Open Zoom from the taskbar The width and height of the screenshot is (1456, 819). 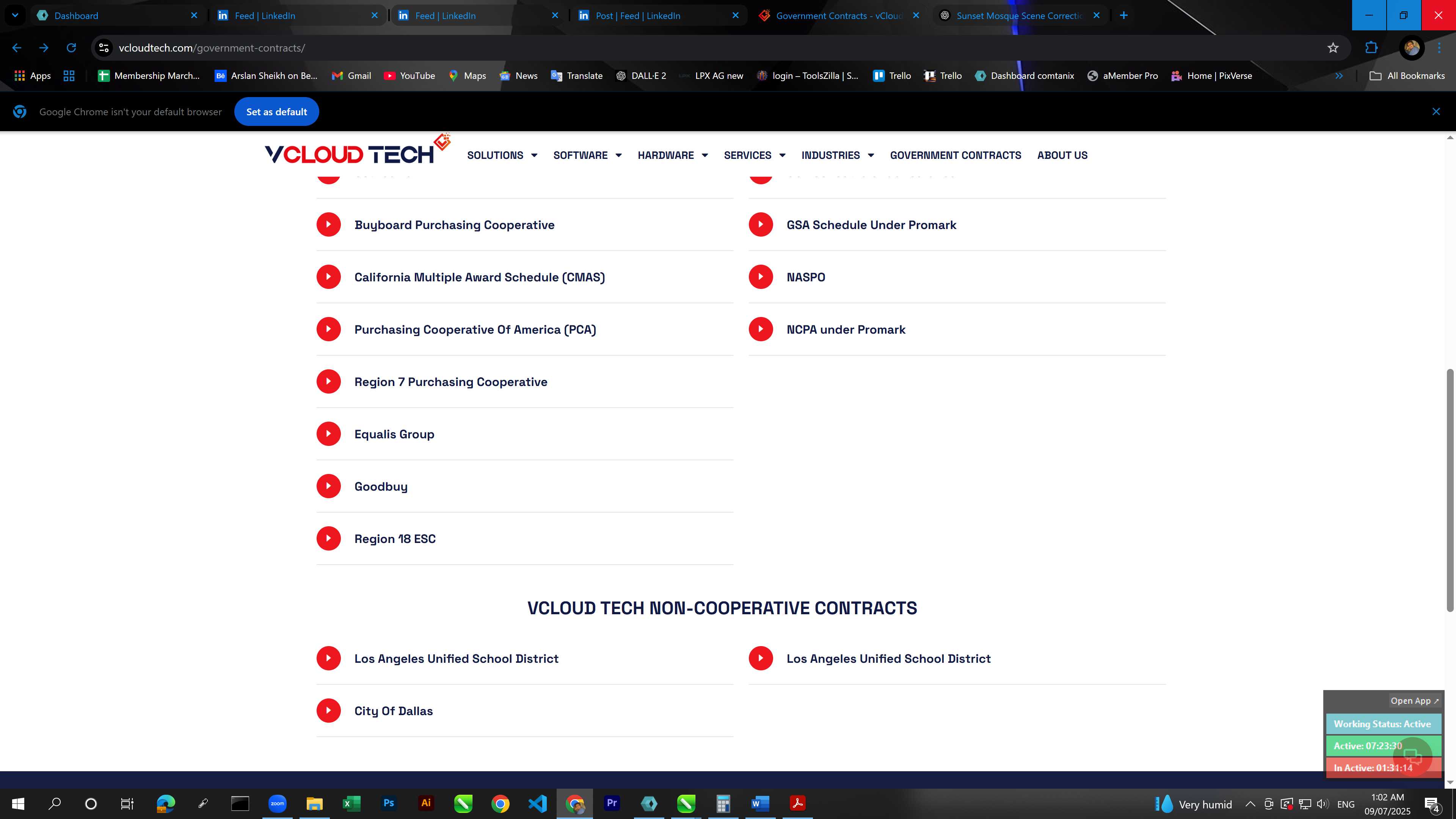point(277,803)
